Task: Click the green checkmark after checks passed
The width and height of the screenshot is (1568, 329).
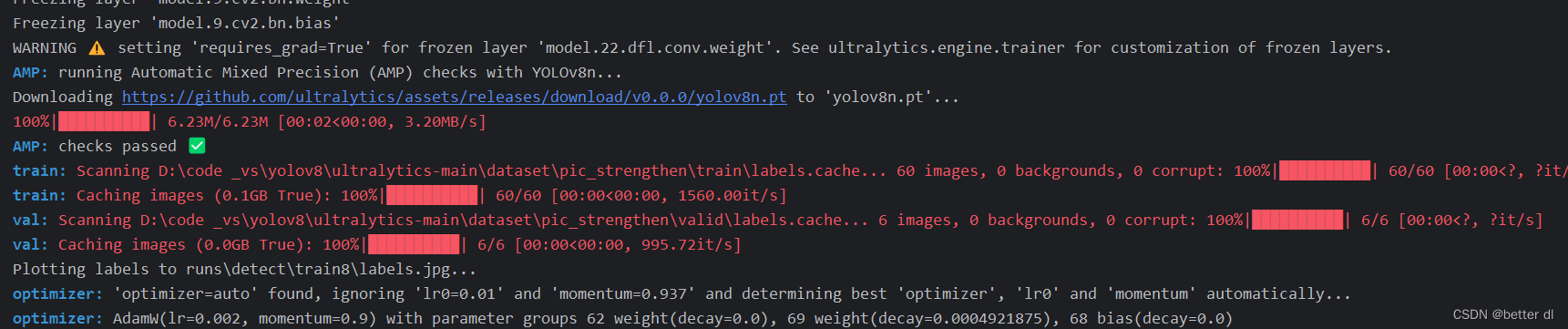Action: click(x=197, y=146)
